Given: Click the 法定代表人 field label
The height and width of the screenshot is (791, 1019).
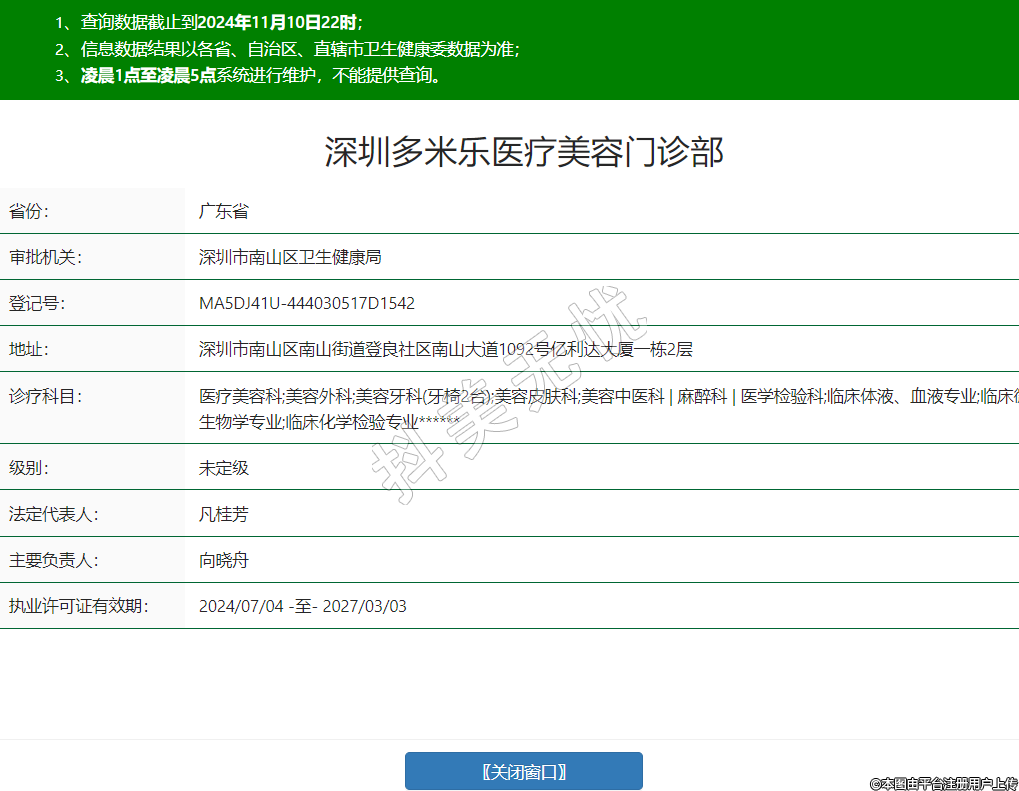Looking at the screenshot, I should [x=52, y=514].
